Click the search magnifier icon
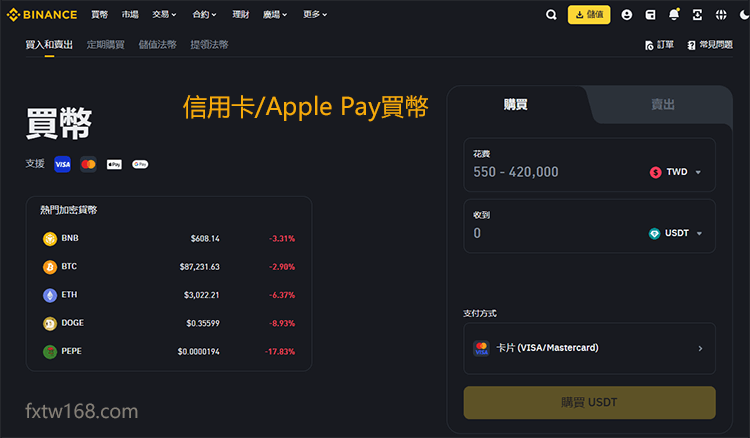This screenshot has height=438, width=750. point(551,15)
